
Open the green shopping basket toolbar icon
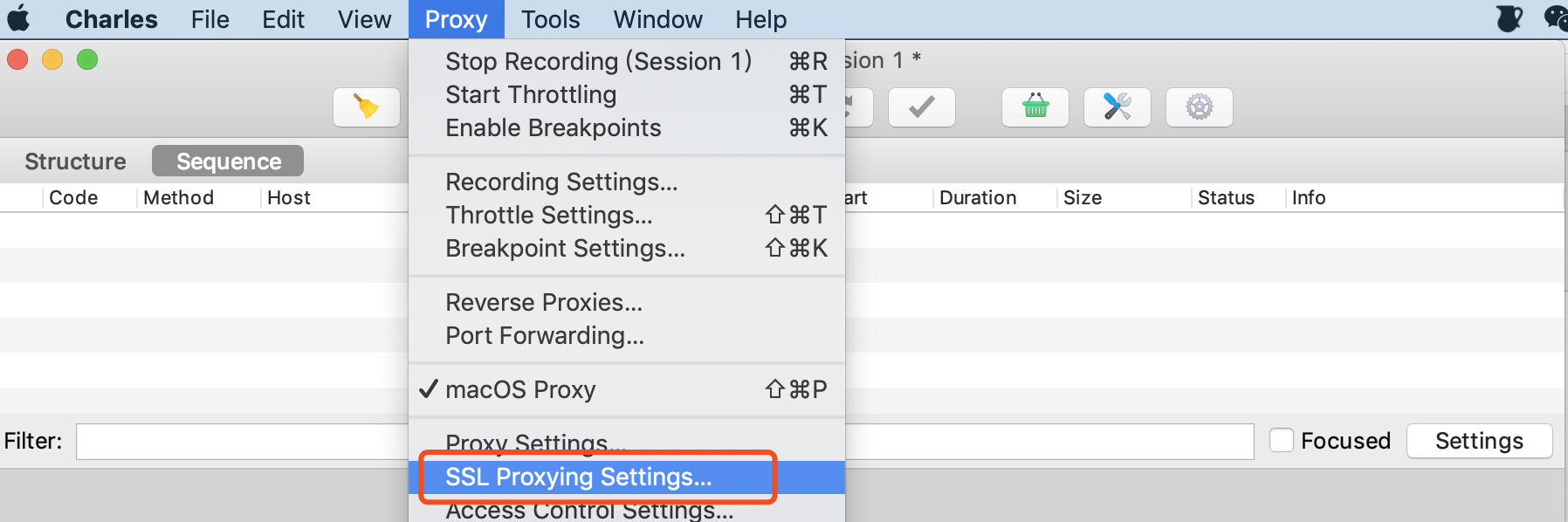tap(1035, 107)
